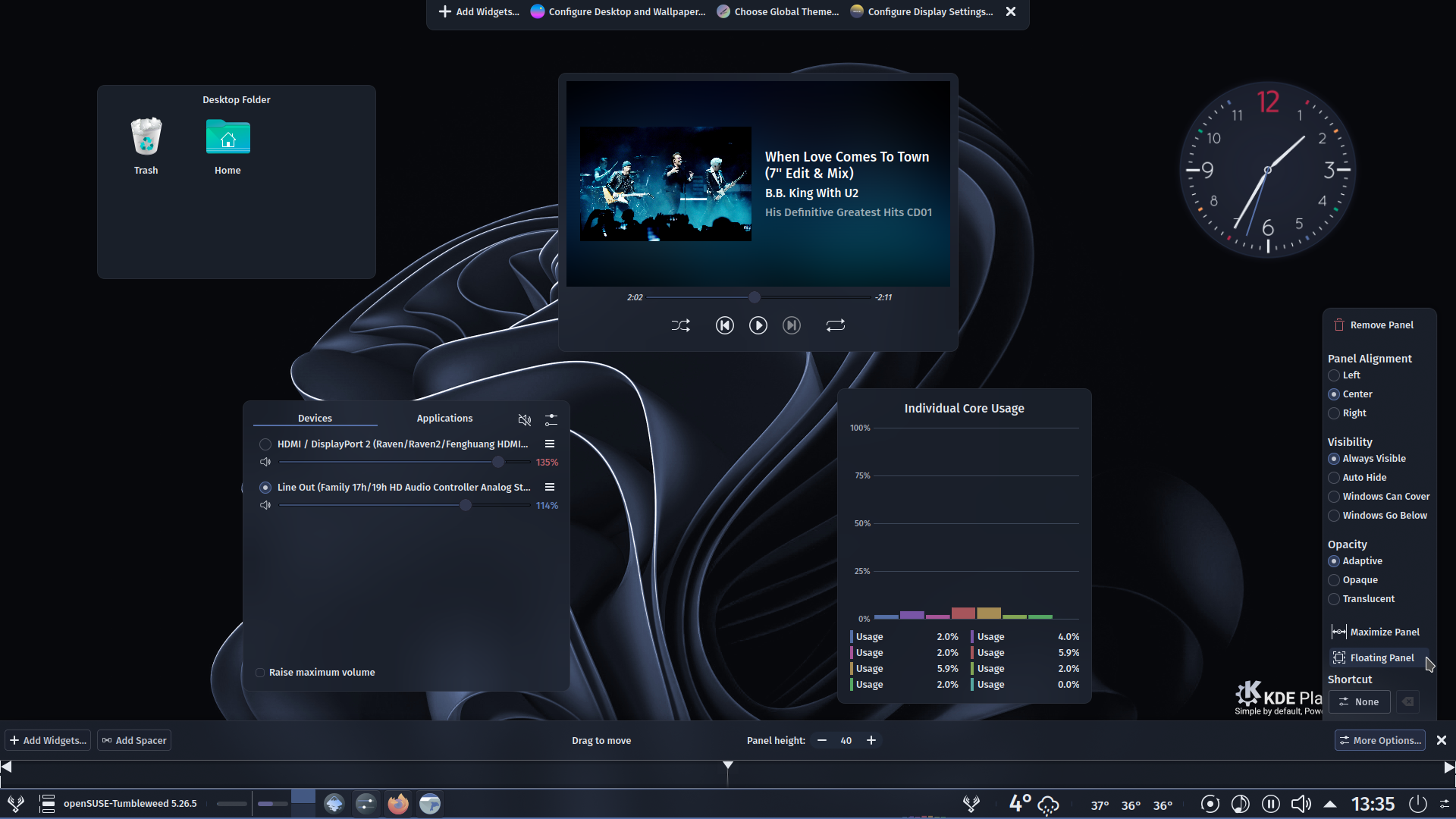1456x819 pixels.
Task: Select HDMI / DisplayPort 2 output device
Action: [x=265, y=444]
